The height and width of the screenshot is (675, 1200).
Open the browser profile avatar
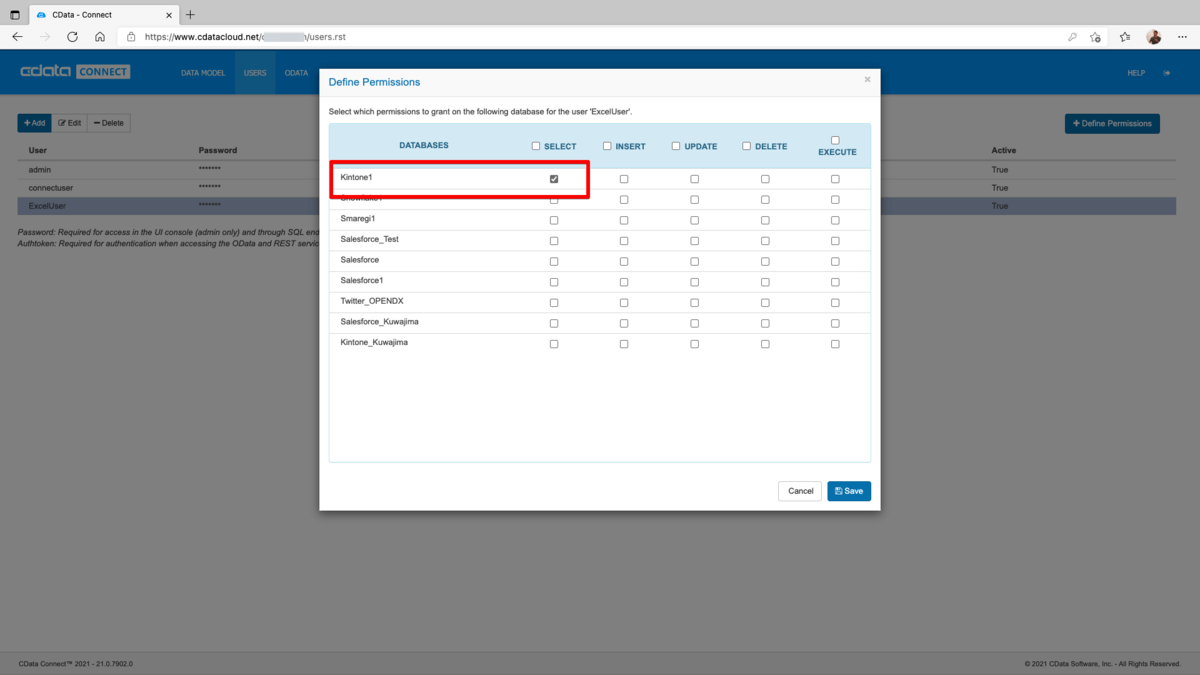pyautogui.click(x=1153, y=37)
